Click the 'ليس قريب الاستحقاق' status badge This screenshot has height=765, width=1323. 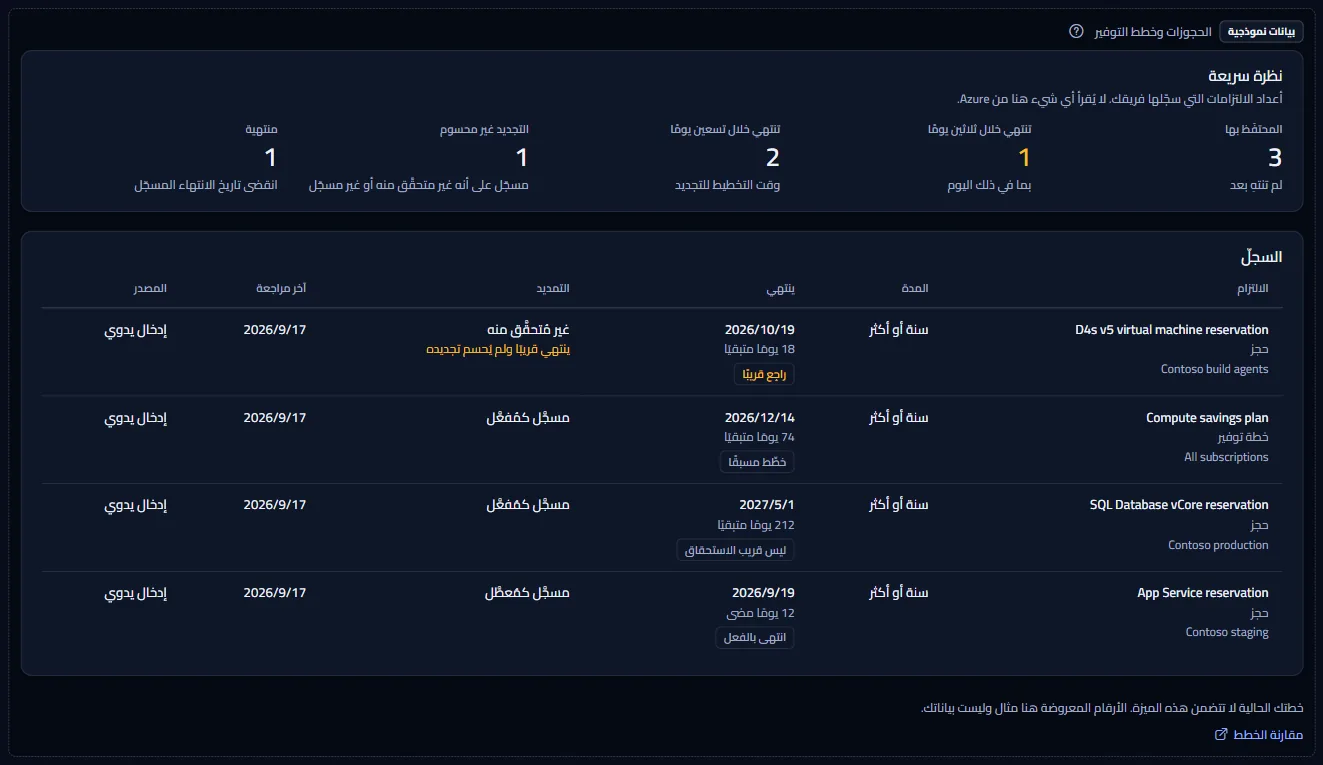(735, 550)
